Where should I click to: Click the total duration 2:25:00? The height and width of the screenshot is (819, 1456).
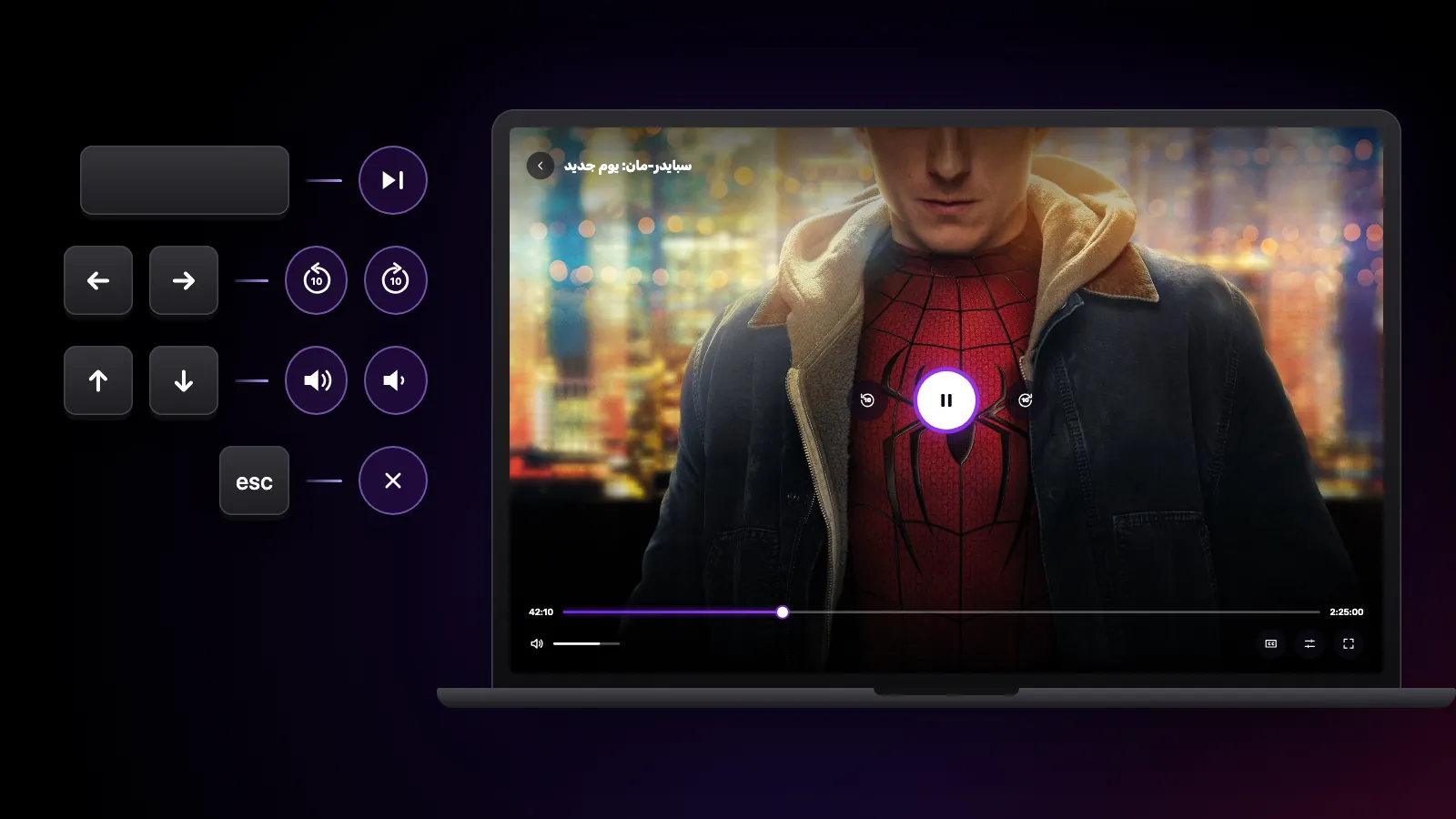coord(1347,612)
